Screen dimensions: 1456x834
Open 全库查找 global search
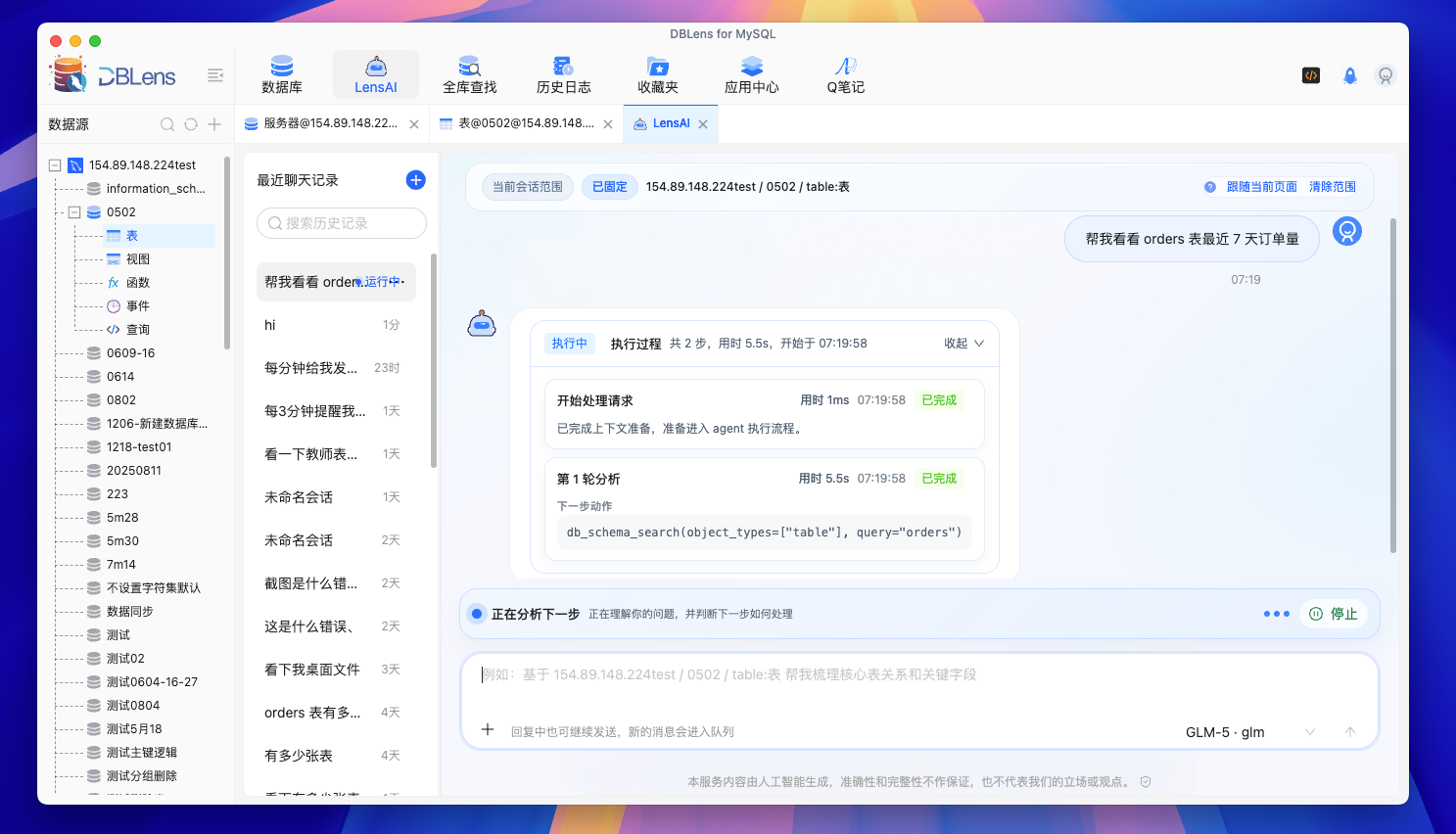tap(470, 74)
